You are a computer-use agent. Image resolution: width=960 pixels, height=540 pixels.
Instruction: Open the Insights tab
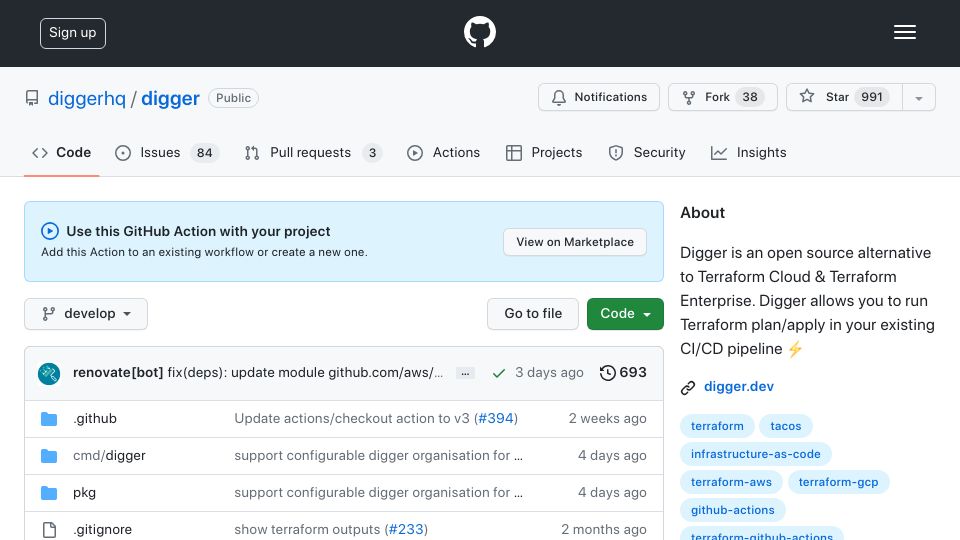748,152
